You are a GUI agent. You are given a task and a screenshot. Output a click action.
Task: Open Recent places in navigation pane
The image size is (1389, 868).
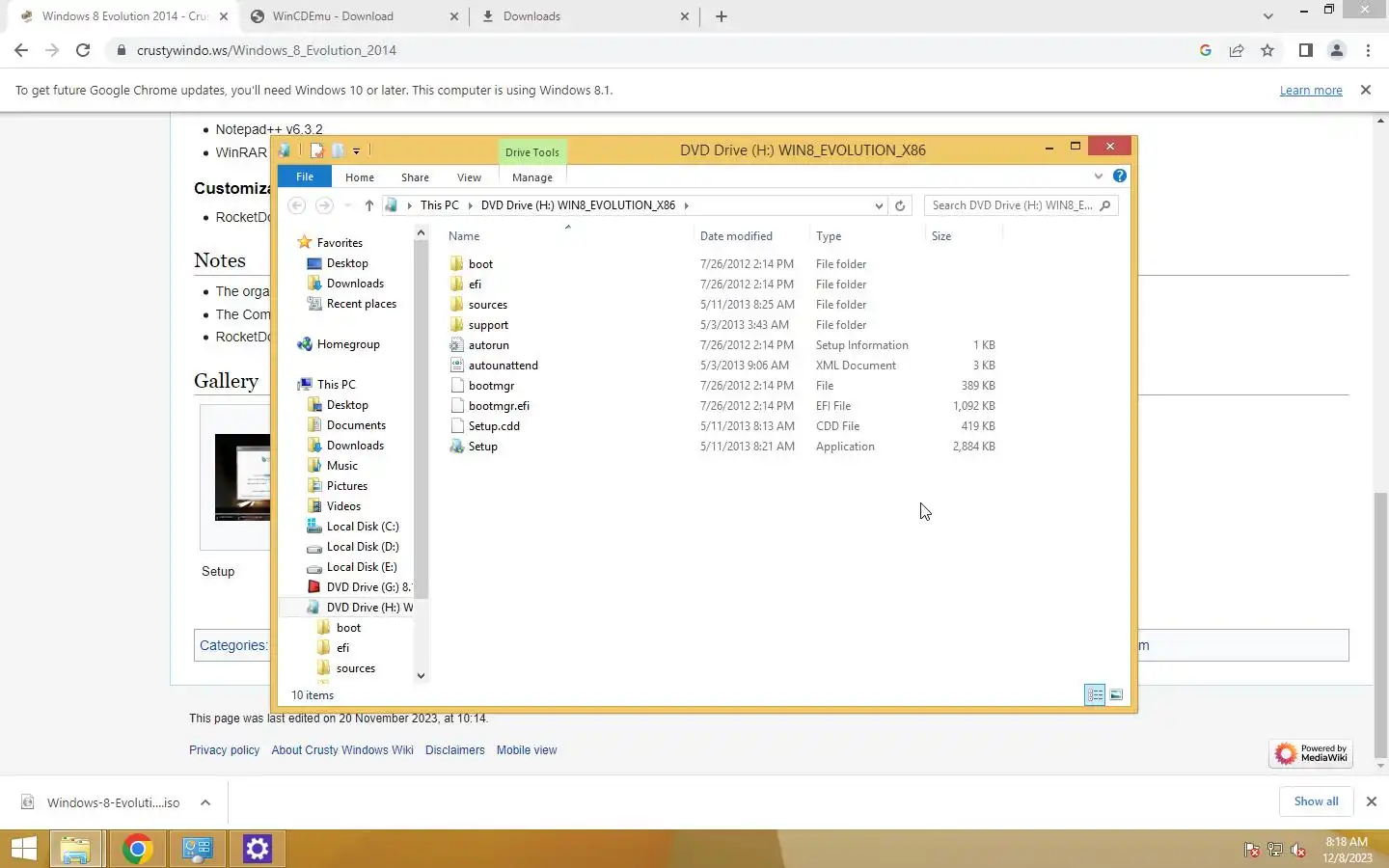point(362,304)
